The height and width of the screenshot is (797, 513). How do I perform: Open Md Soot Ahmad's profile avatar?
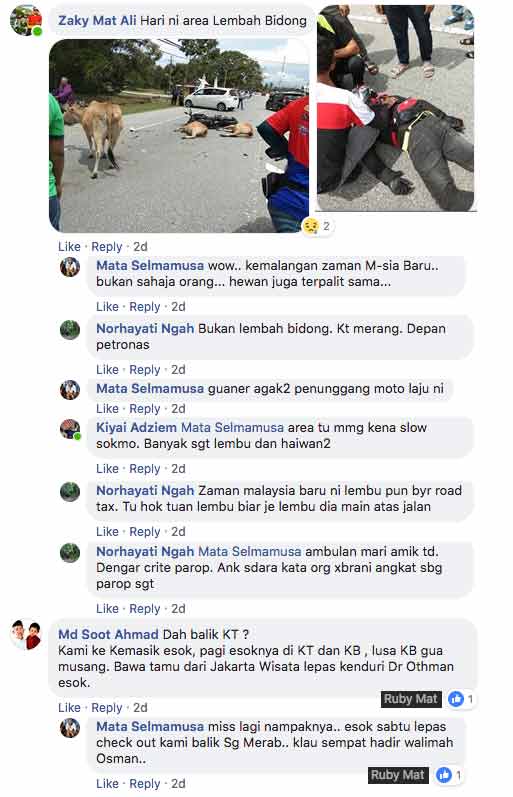click(x=26, y=635)
